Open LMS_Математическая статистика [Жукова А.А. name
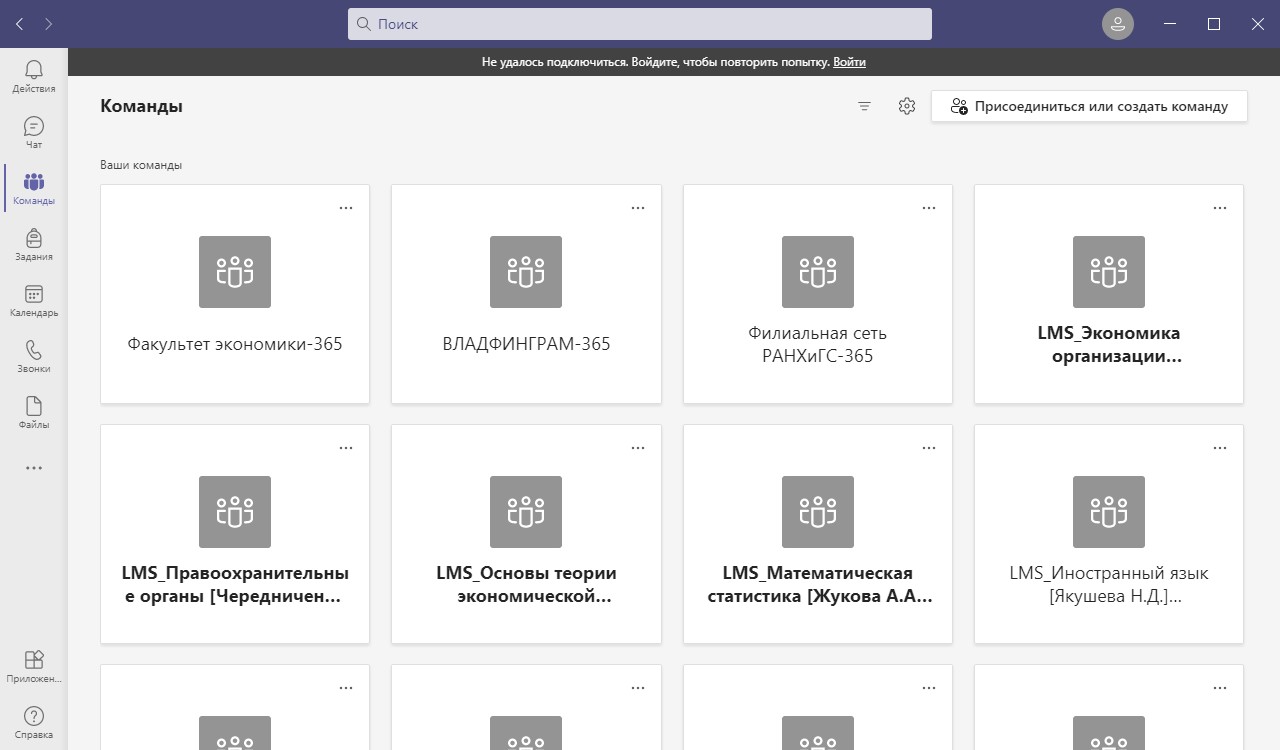This screenshot has height=750, width=1280. tap(818, 585)
